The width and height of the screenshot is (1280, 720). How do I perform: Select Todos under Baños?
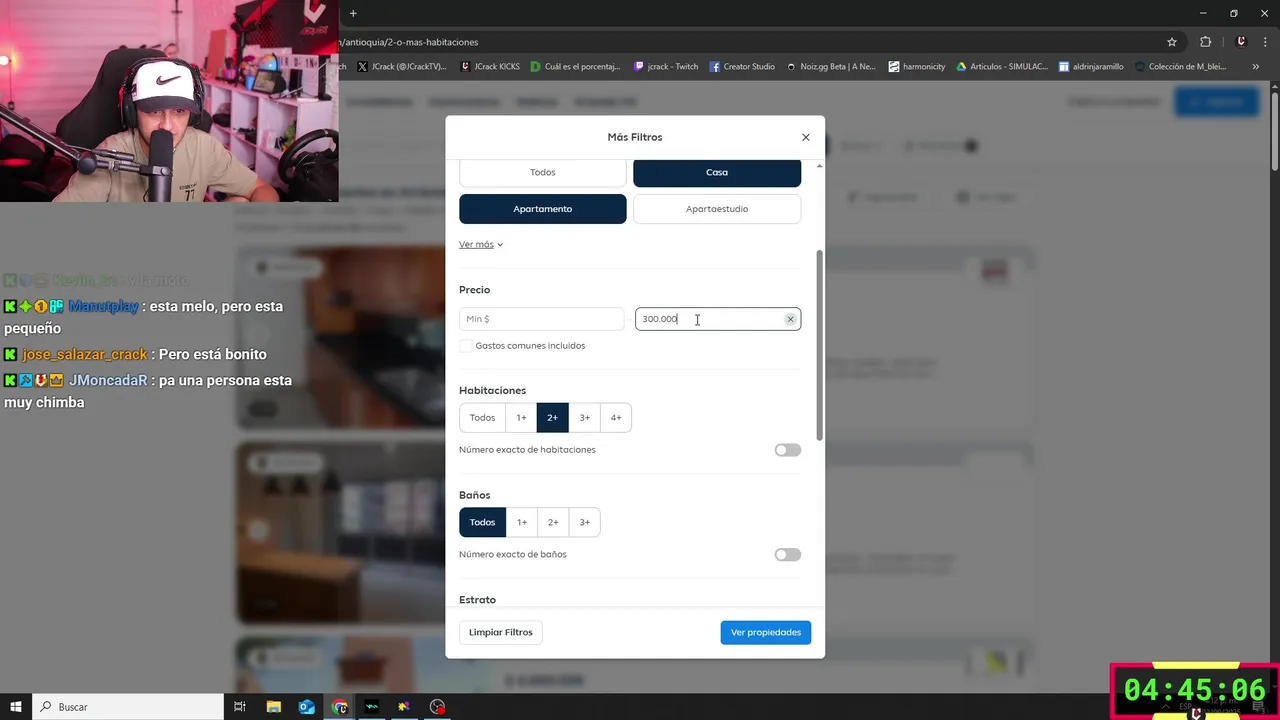pos(482,522)
